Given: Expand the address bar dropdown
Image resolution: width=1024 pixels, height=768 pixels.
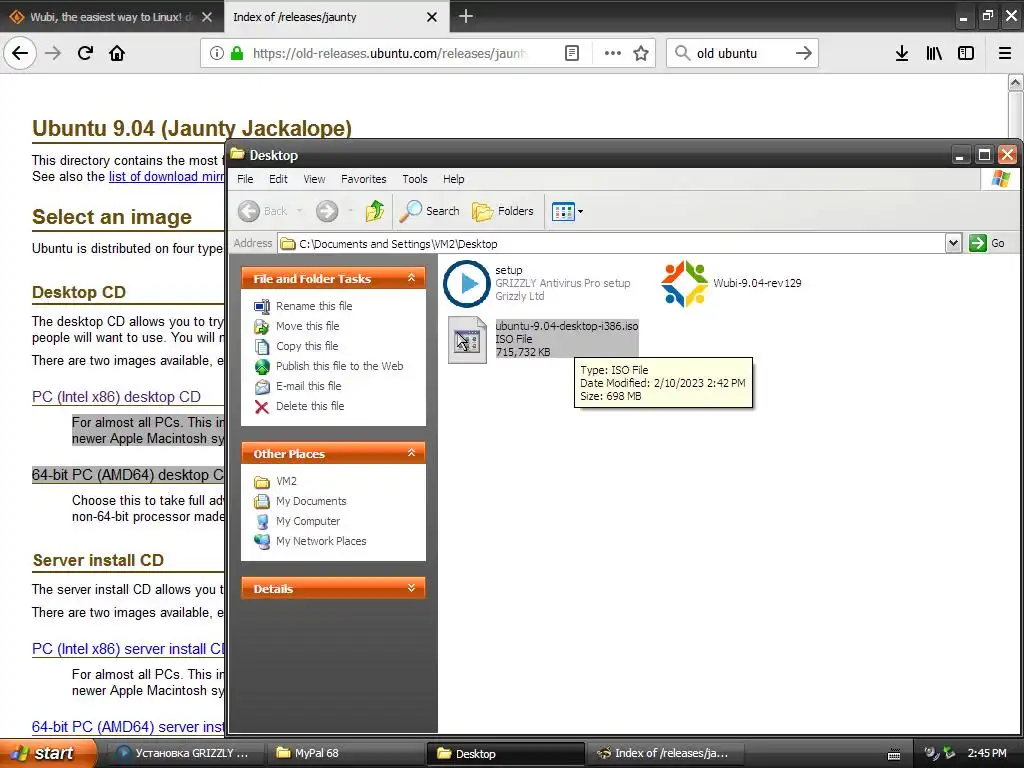Looking at the screenshot, I should coord(953,243).
